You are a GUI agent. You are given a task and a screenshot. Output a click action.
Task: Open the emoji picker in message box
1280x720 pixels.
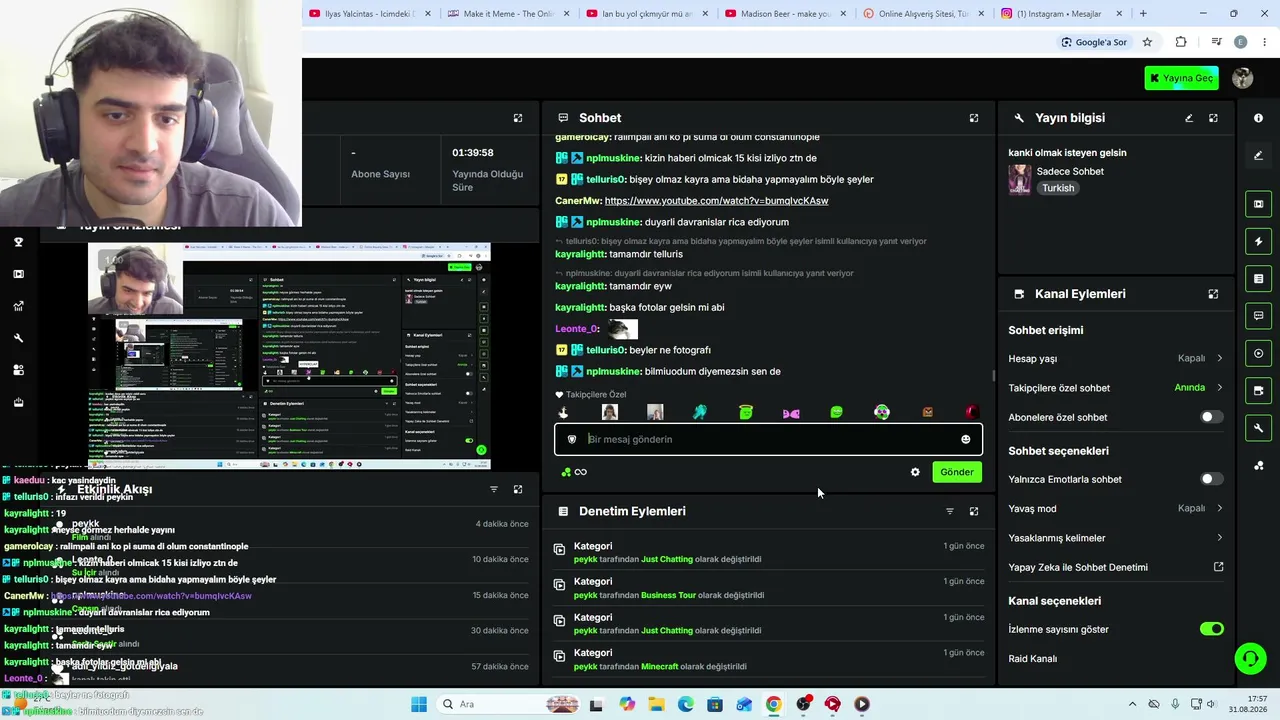[965, 439]
